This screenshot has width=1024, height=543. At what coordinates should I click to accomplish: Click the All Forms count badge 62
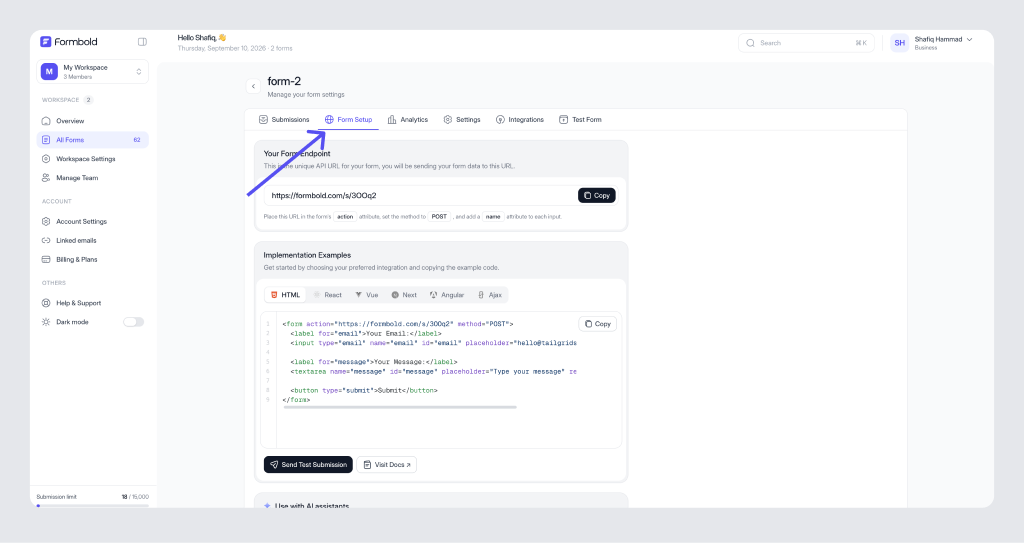coord(137,140)
